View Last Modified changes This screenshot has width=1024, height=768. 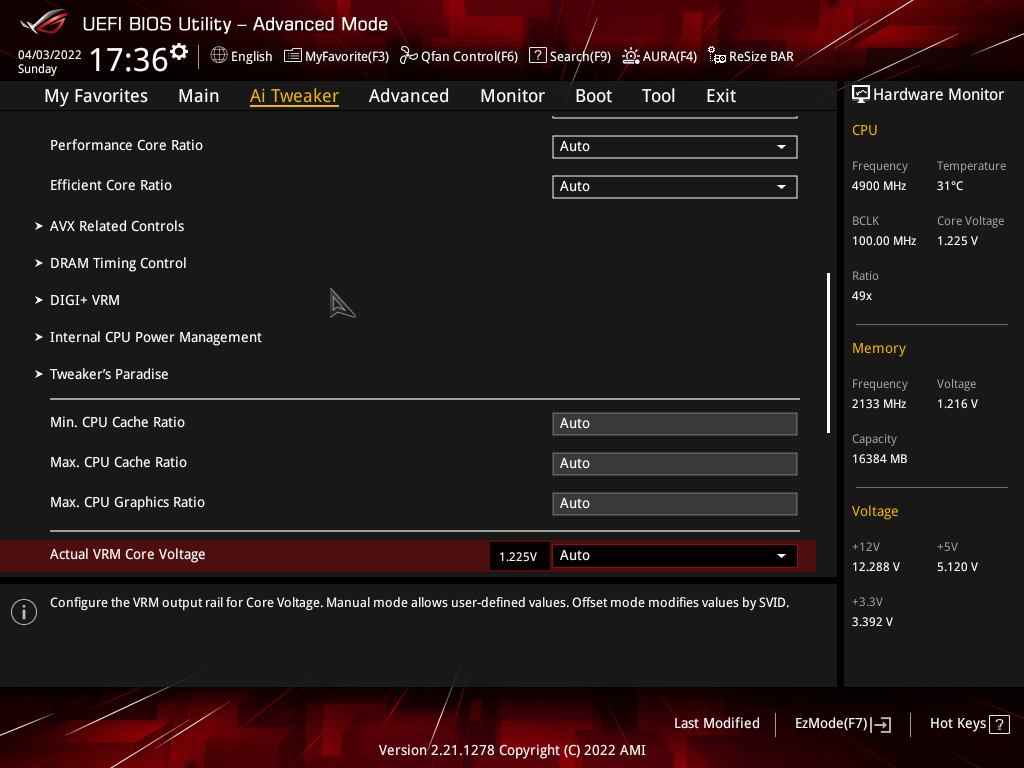pos(716,723)
